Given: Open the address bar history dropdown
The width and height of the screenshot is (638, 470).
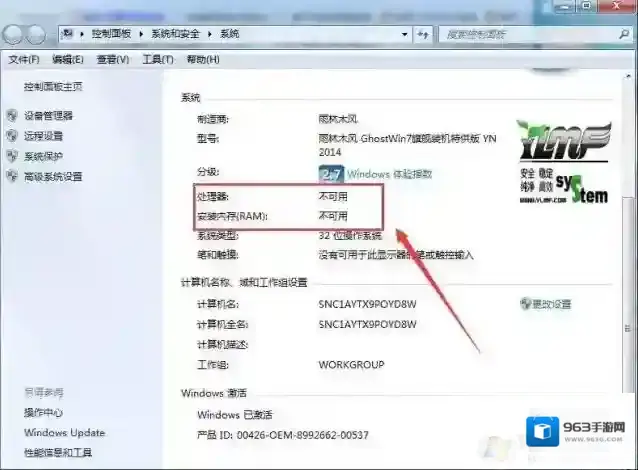Looking at the screenshot, I should click(x=404, y=34).
